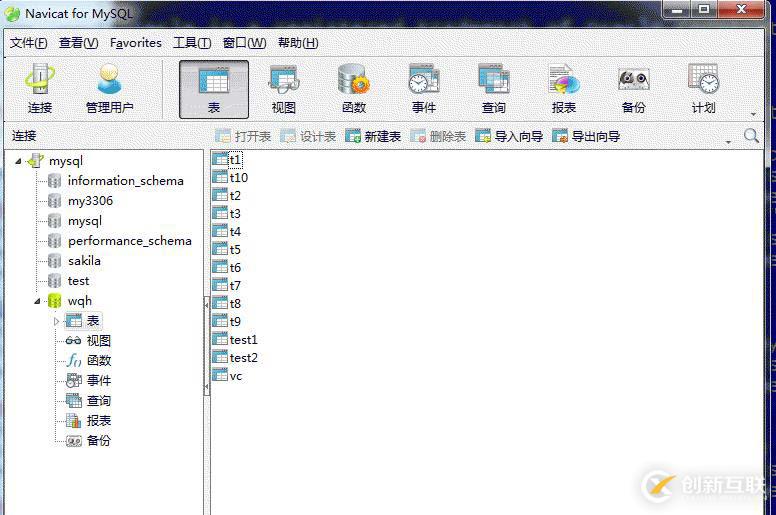Collapse the mysql connection node
Viewport: 776px width, 515px height.
pos(18,161)
